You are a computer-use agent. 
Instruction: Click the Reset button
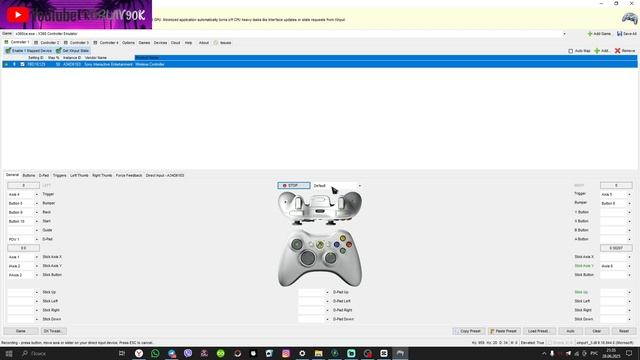tap(624, 331)
